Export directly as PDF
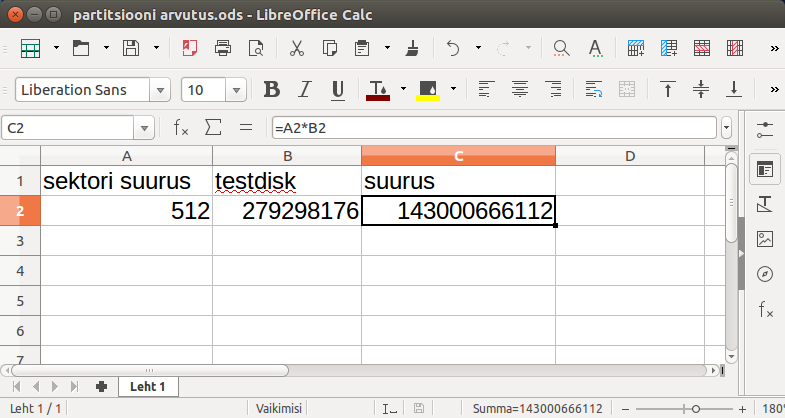Image resolution: width=785 pixels, height=418 pixels. pos(190,47)
